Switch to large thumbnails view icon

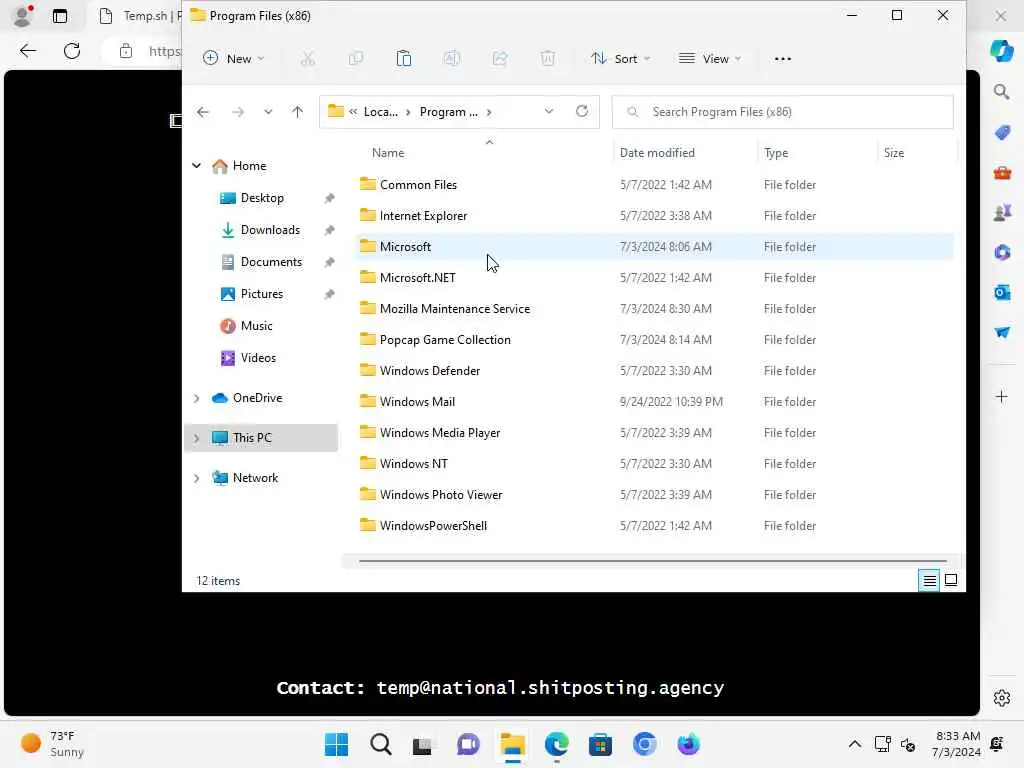click(951, 580)
